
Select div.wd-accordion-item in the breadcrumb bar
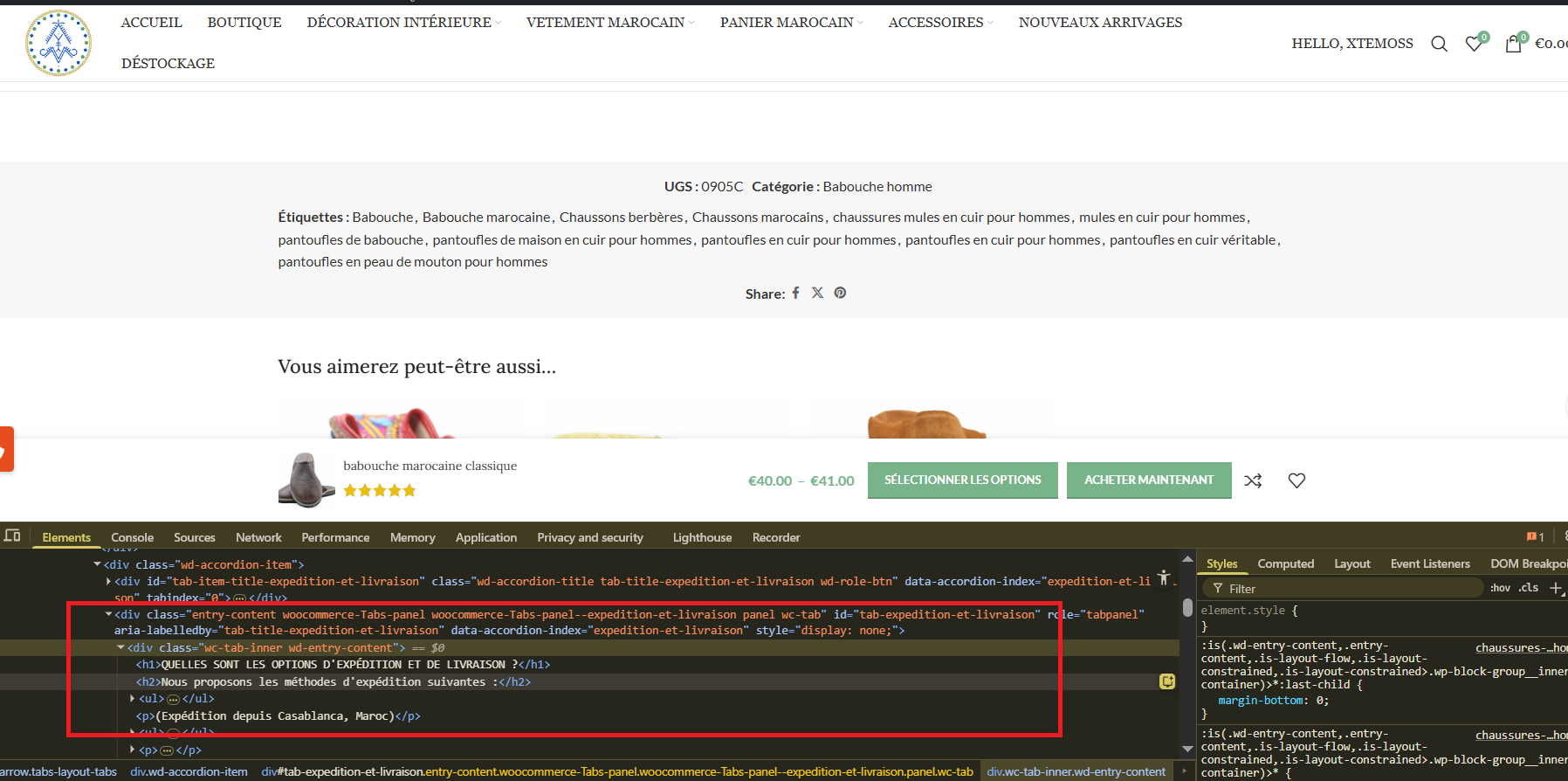click(189, 771)
